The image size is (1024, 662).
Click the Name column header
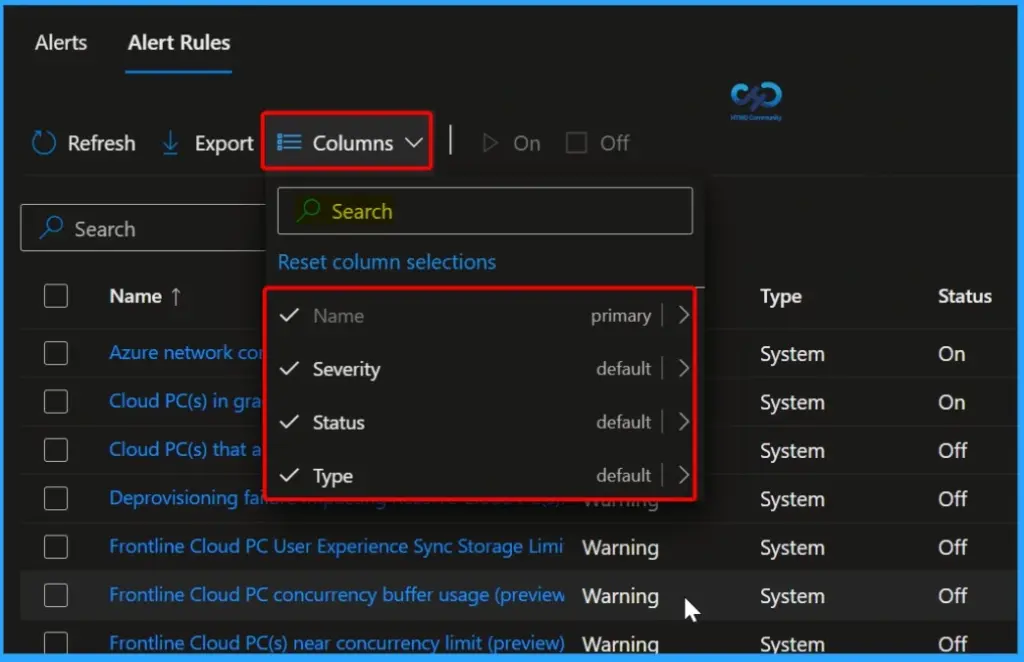click(x=135, y=296)
